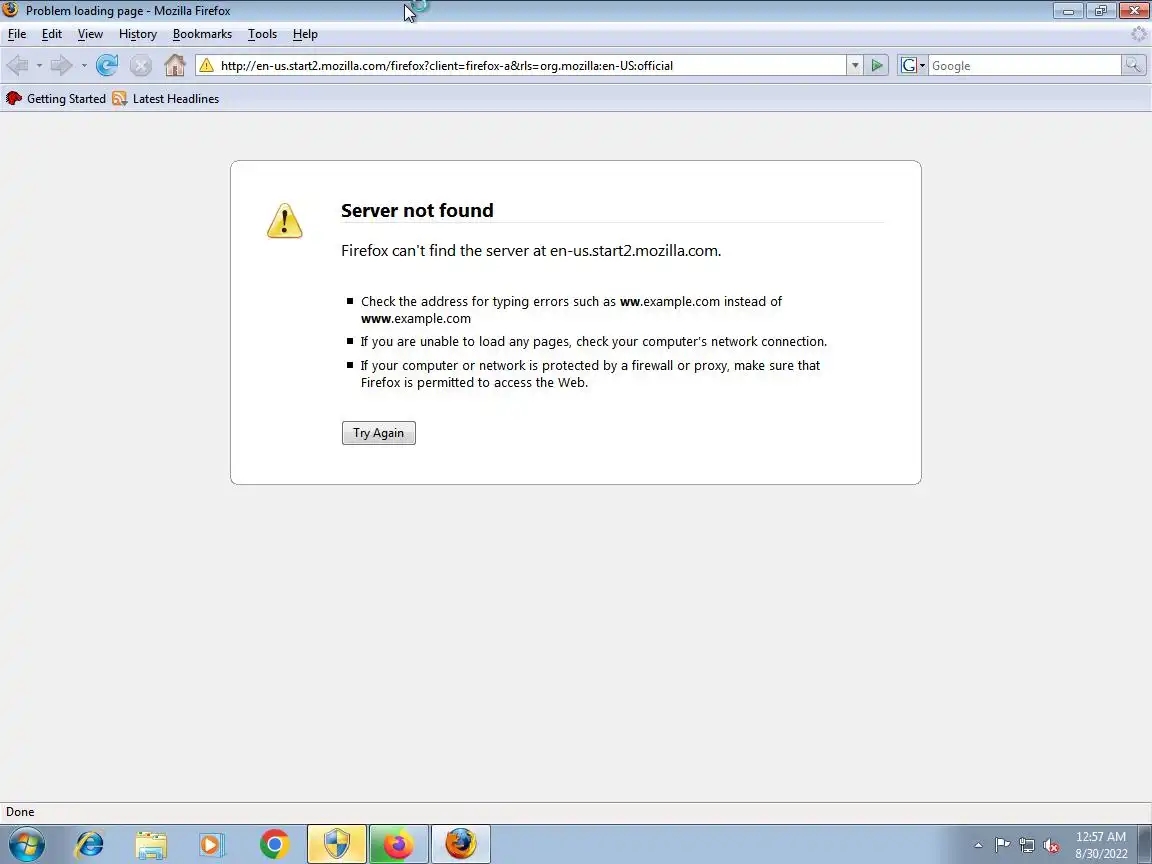This screenshot has width=1152, height=864.
Task: Click the text about en-us.start2.mozilla.com
Action: (531, 251)
